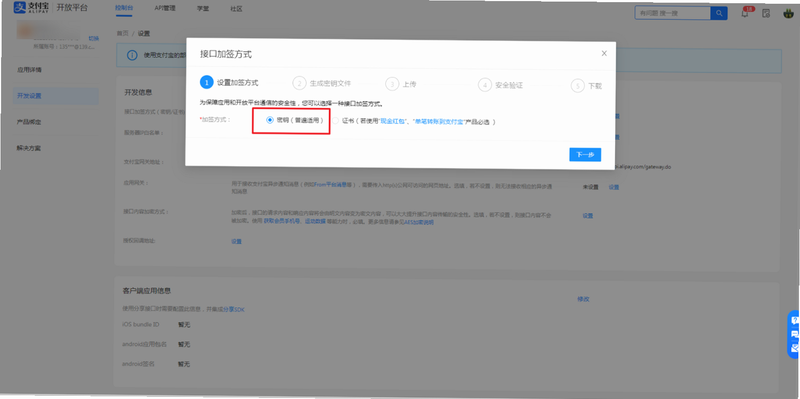Click the 下一步 button in the dialog
The width and height of the screenshot is (800, 399).
[585, 155]
